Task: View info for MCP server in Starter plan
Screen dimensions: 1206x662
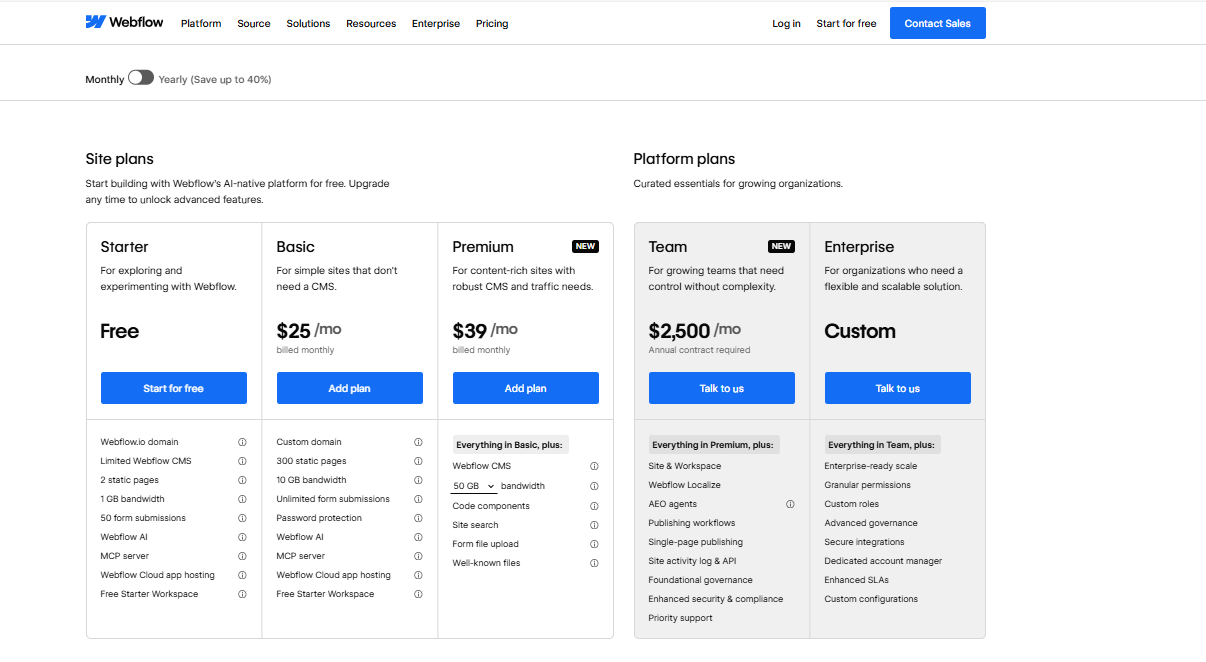Action: coord(242,556)
